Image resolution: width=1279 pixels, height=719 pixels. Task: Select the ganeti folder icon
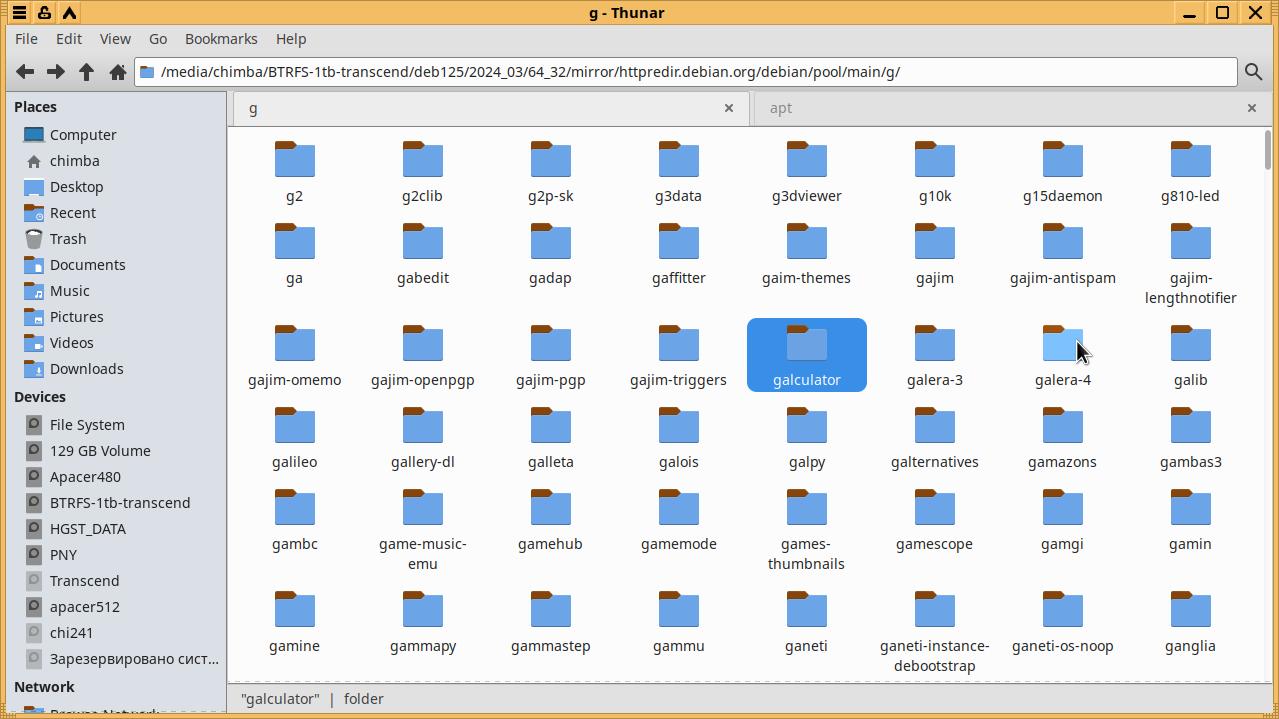pos(807,610)
